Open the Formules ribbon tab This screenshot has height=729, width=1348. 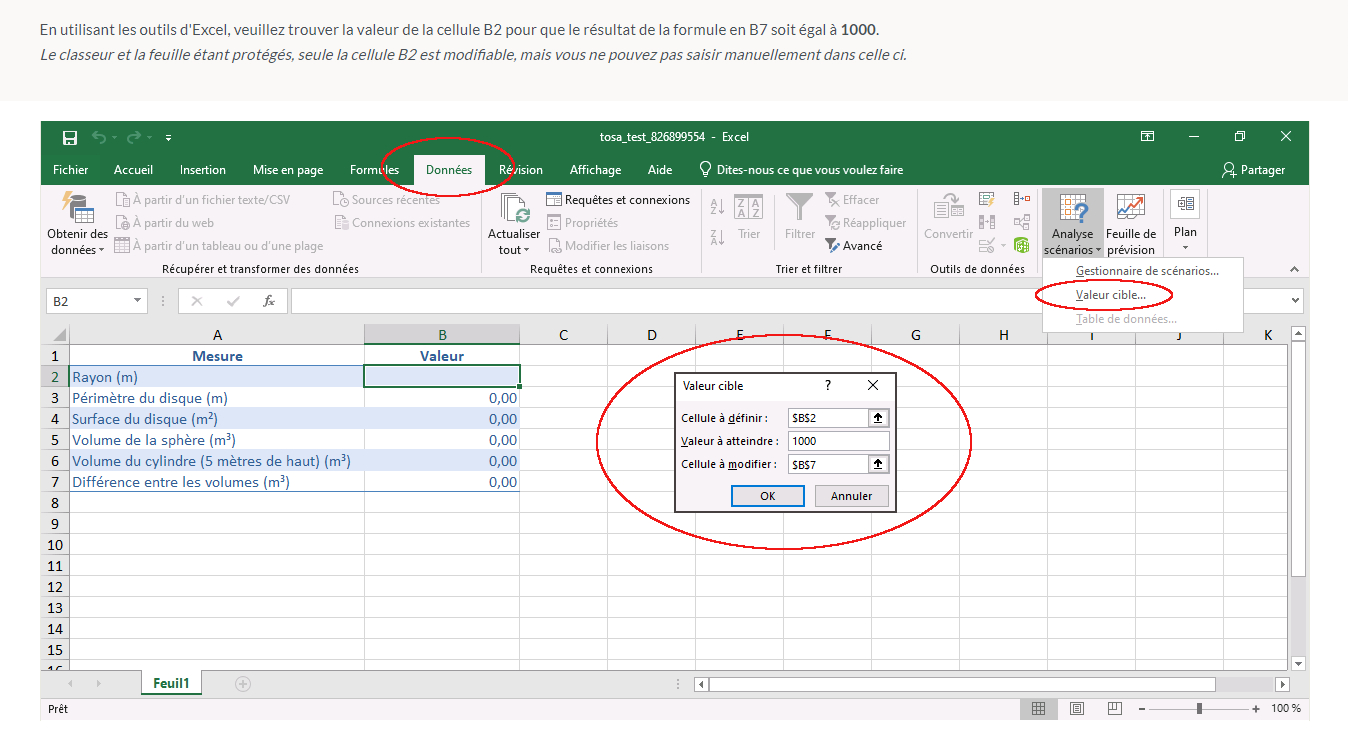[x=374, y=170]
